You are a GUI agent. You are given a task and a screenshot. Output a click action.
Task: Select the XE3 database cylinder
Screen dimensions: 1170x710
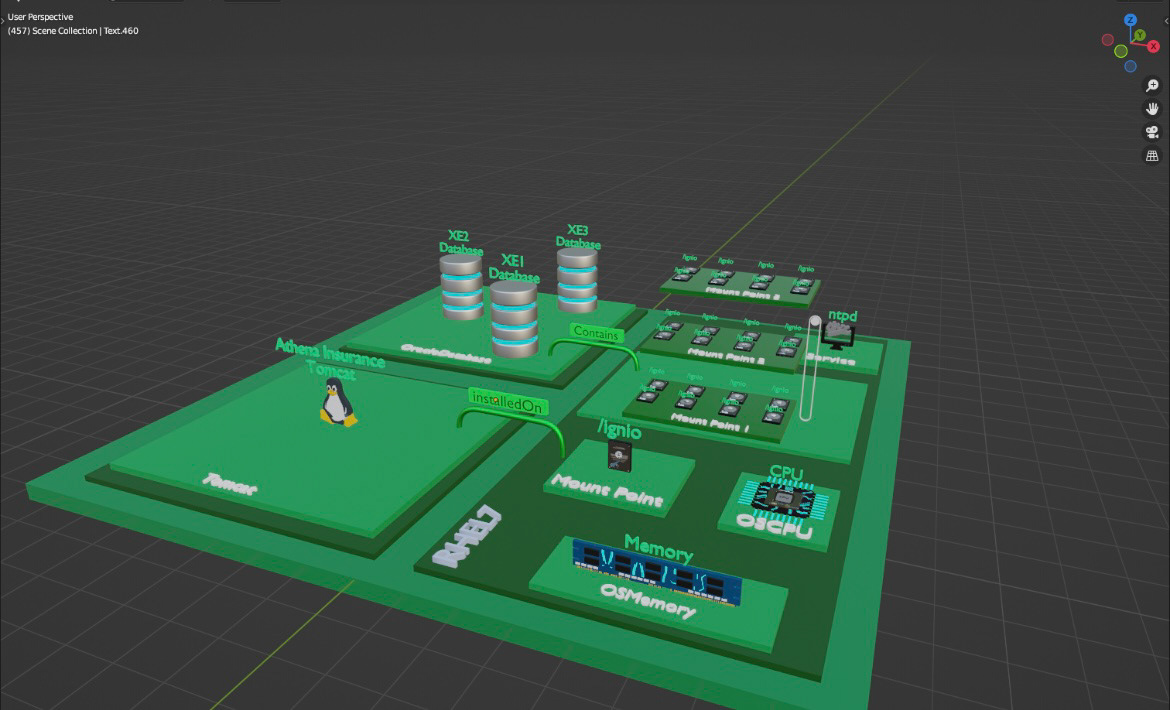578,280
